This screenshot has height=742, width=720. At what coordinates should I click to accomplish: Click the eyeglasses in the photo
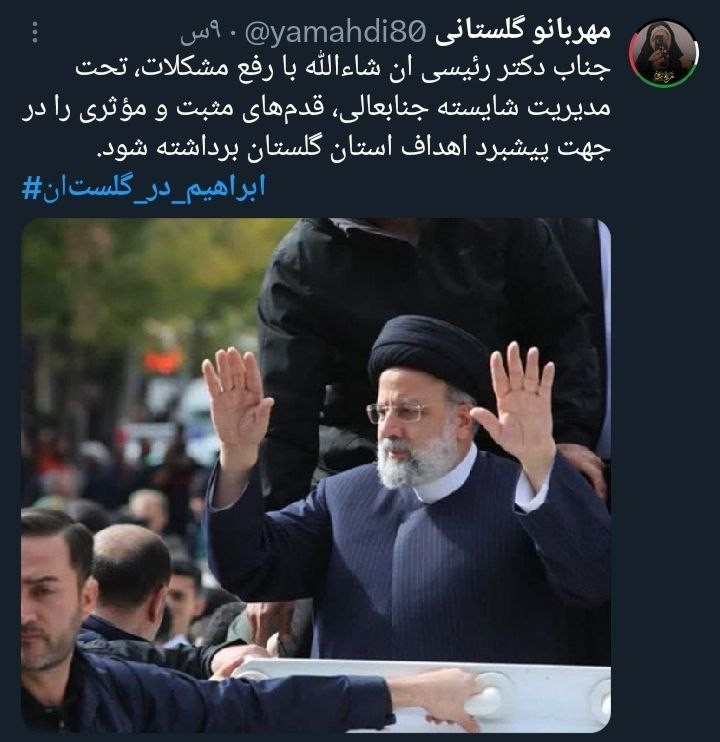pyautogui.click(x=396, y=413)
